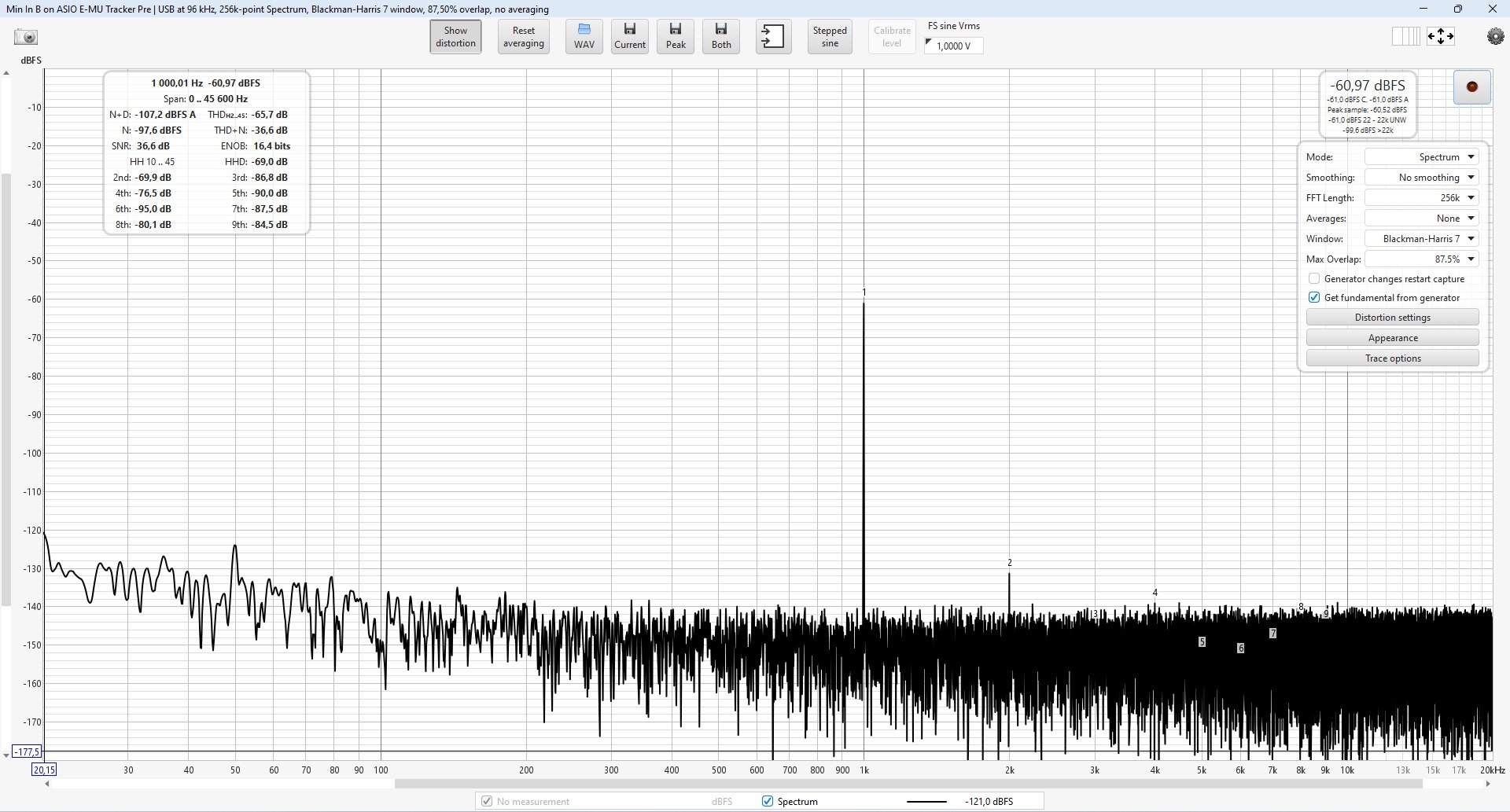
Task: Save Peak trace
Action: pos(676,37)
